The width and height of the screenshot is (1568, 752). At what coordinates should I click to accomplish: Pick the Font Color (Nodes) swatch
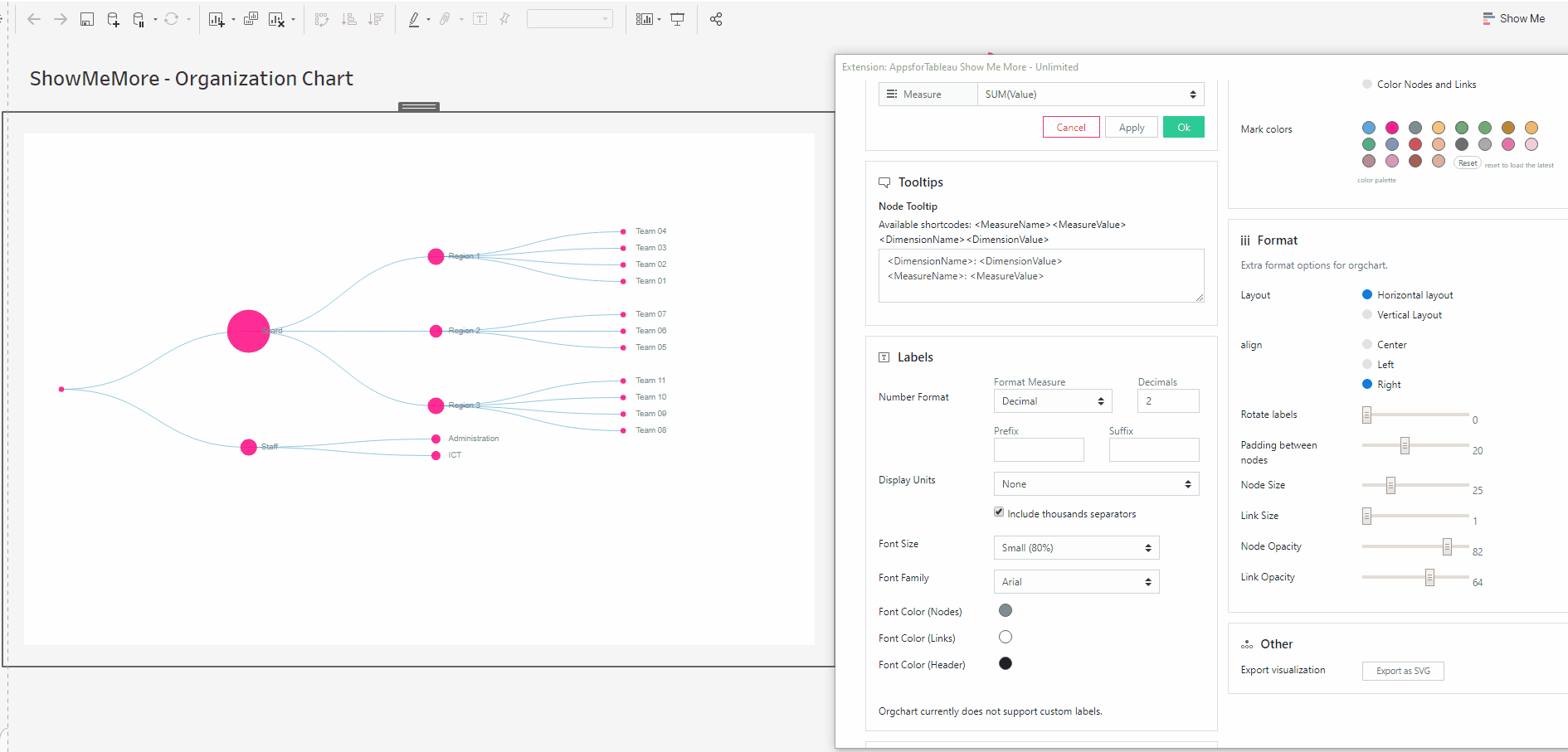1006,610
